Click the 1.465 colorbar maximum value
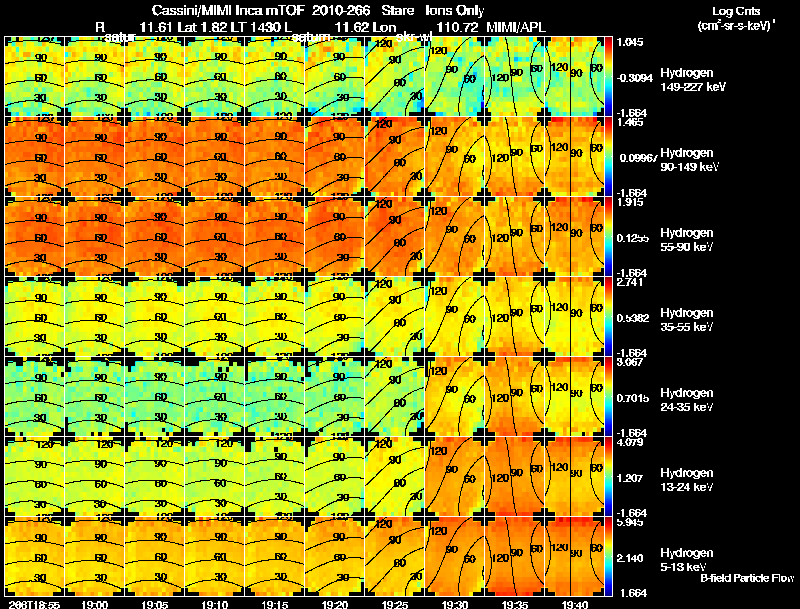Viewport: 800px width, 609px height. pos(630,122)
